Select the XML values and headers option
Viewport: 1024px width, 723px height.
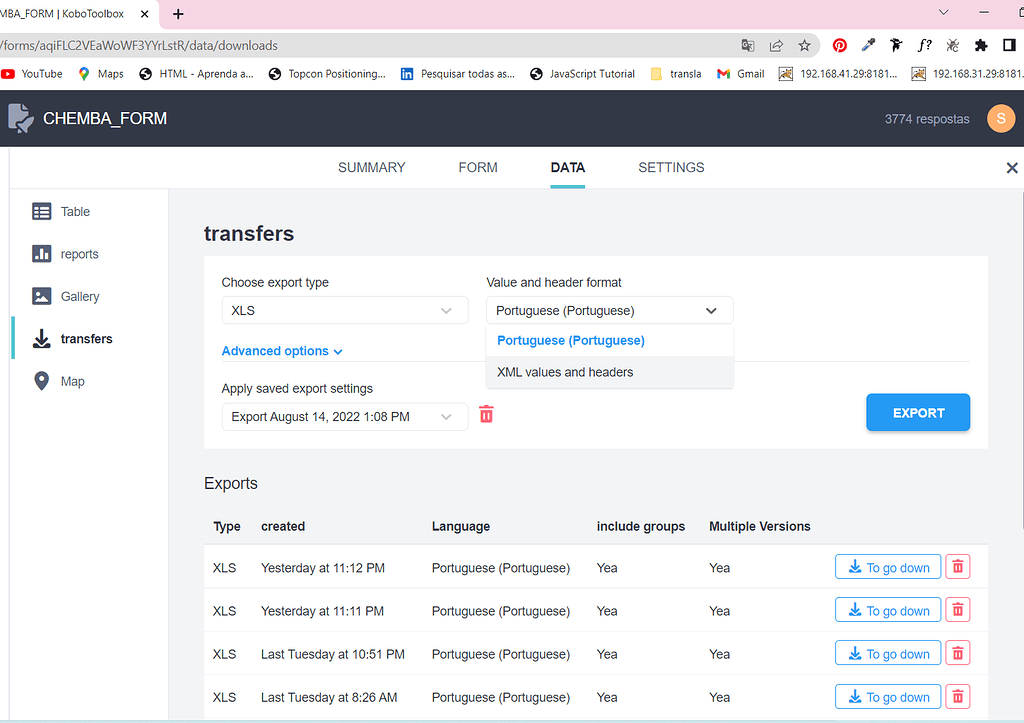click(x=566, y=372)
